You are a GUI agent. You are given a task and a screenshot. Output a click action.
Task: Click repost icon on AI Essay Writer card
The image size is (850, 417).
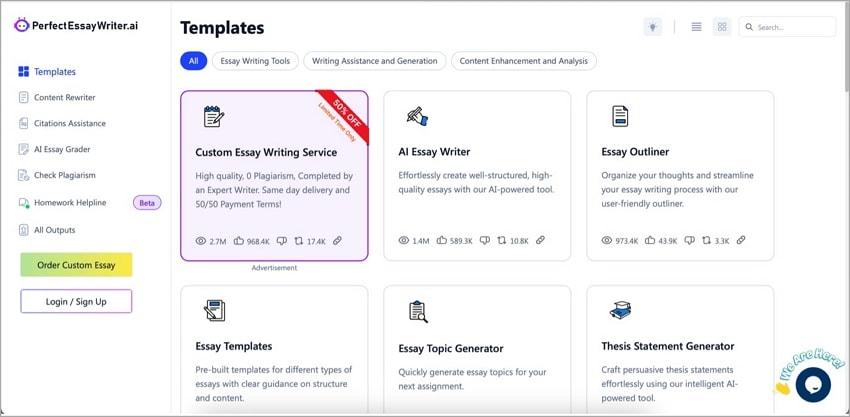(x=501, y=240)
